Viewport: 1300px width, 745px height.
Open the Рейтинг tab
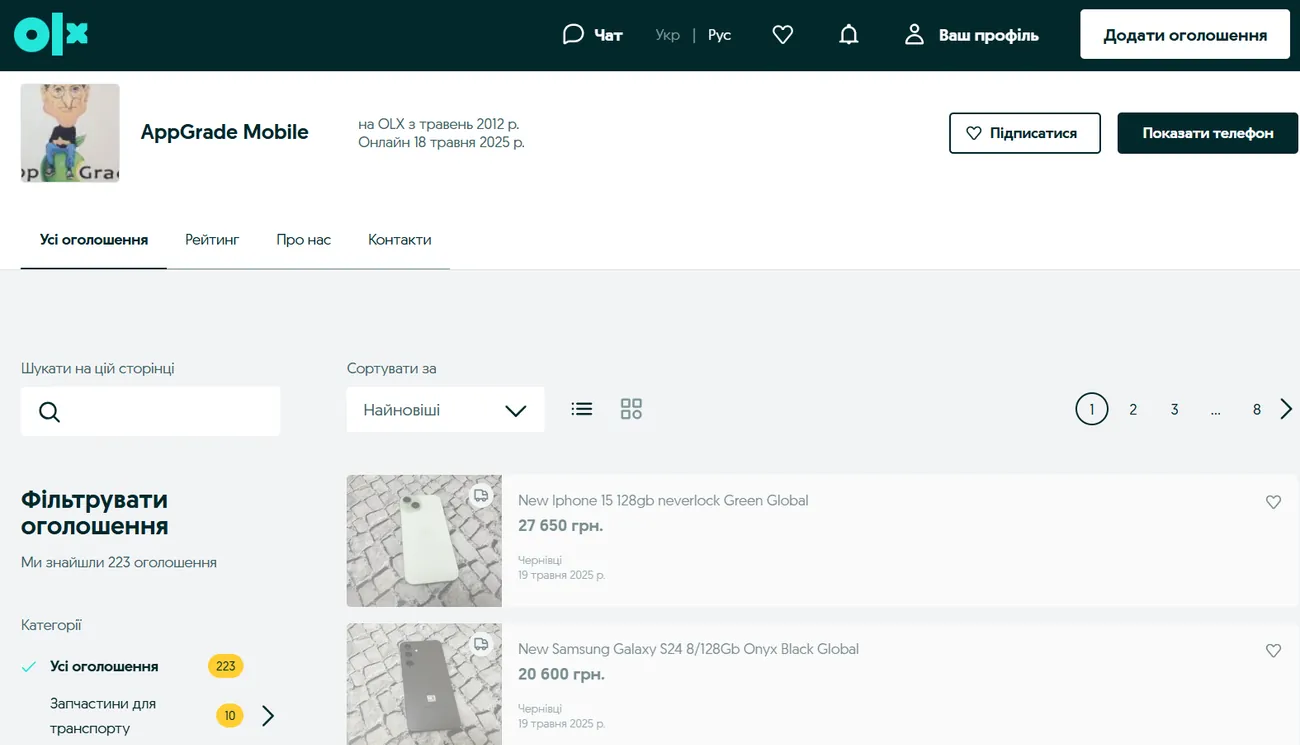212,240
